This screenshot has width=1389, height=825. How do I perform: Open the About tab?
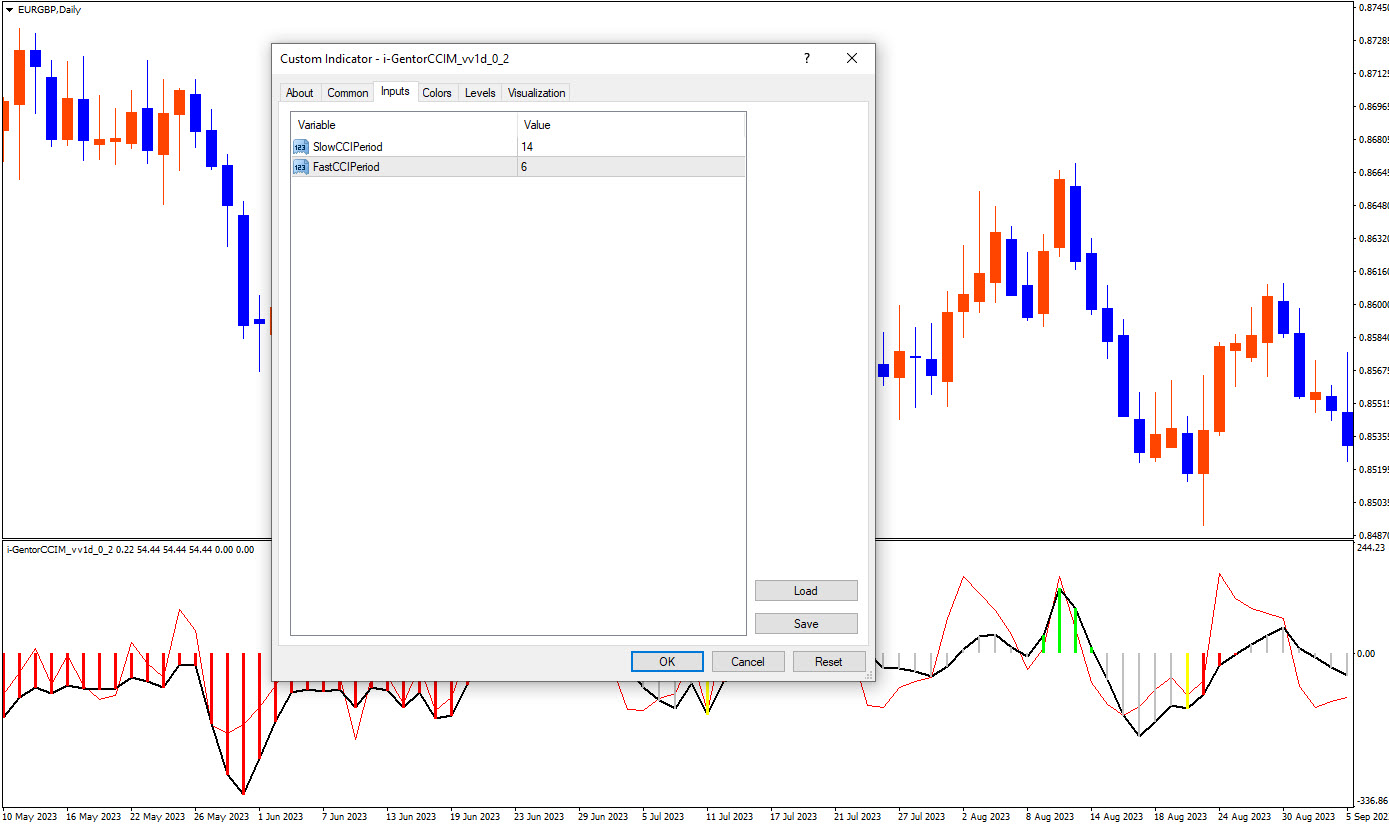click(x=299, y=93)
